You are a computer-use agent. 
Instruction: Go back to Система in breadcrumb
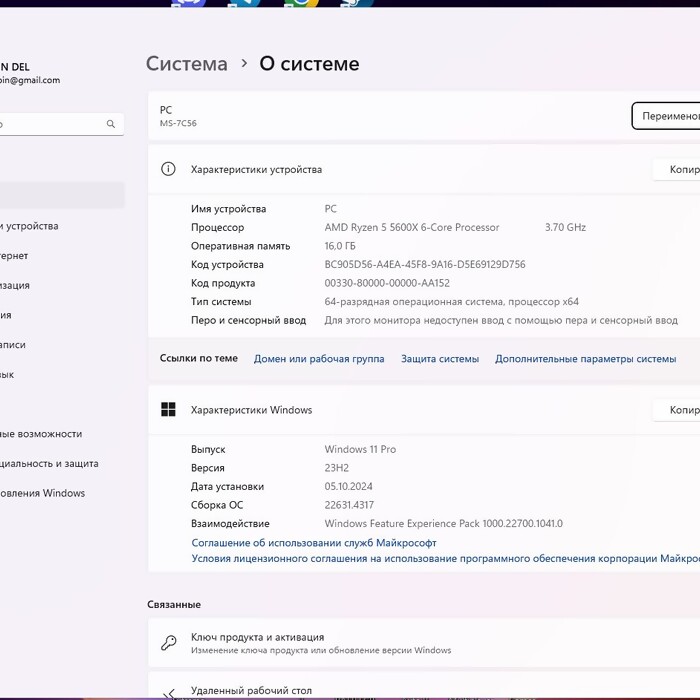[187, 63]
